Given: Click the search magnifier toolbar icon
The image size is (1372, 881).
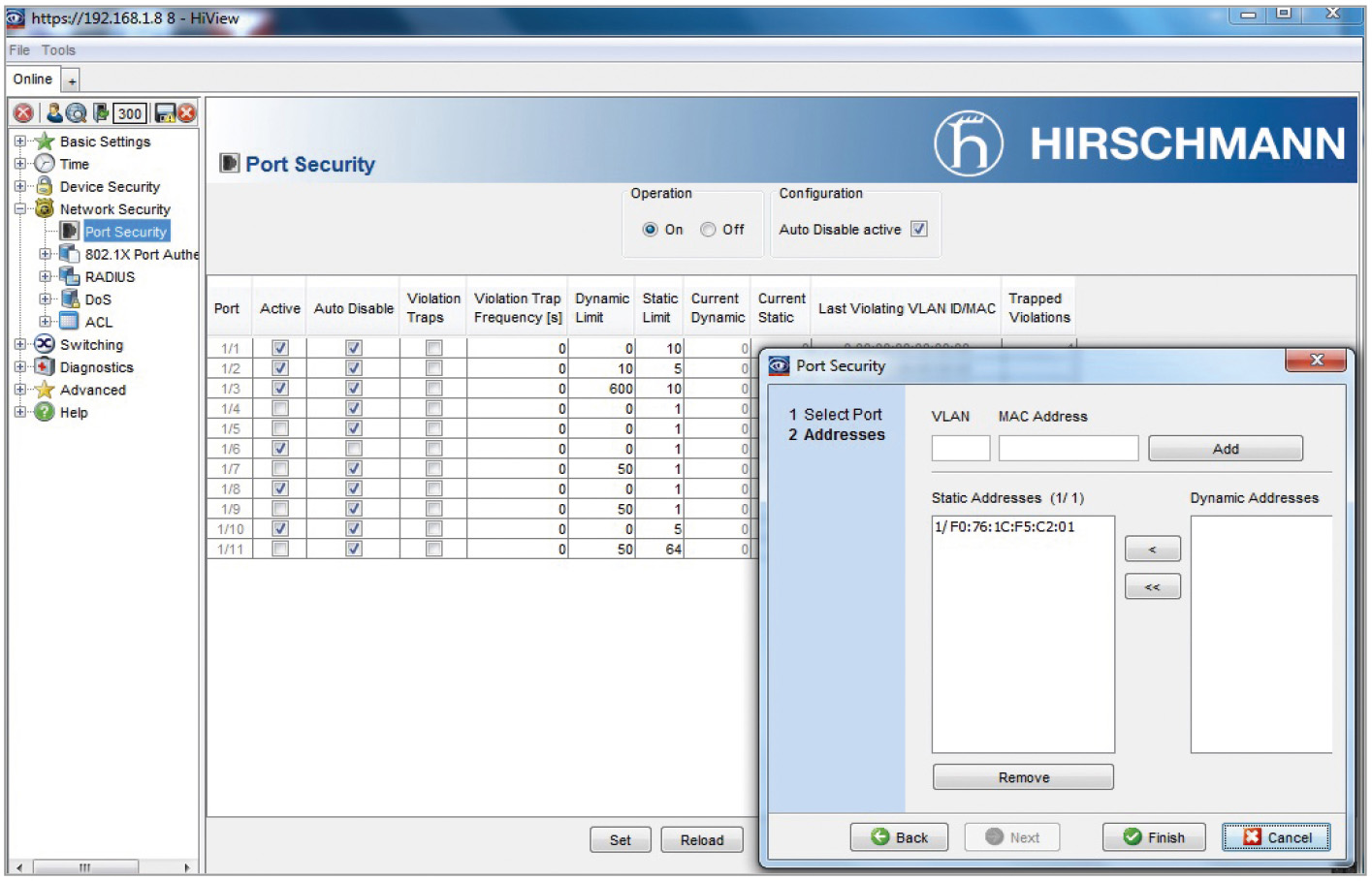Looking at the screenshot, I should (76, 113).
